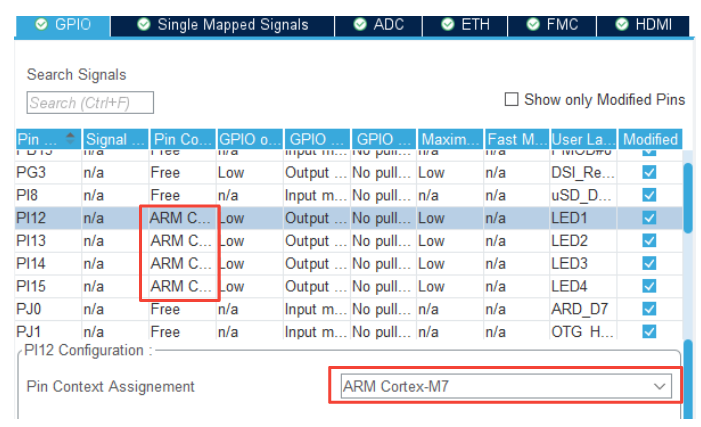Sort by Pin Name column header
The width and height of the screenshot is (701, 427).
pyautogui.click(x=40, y=139)
